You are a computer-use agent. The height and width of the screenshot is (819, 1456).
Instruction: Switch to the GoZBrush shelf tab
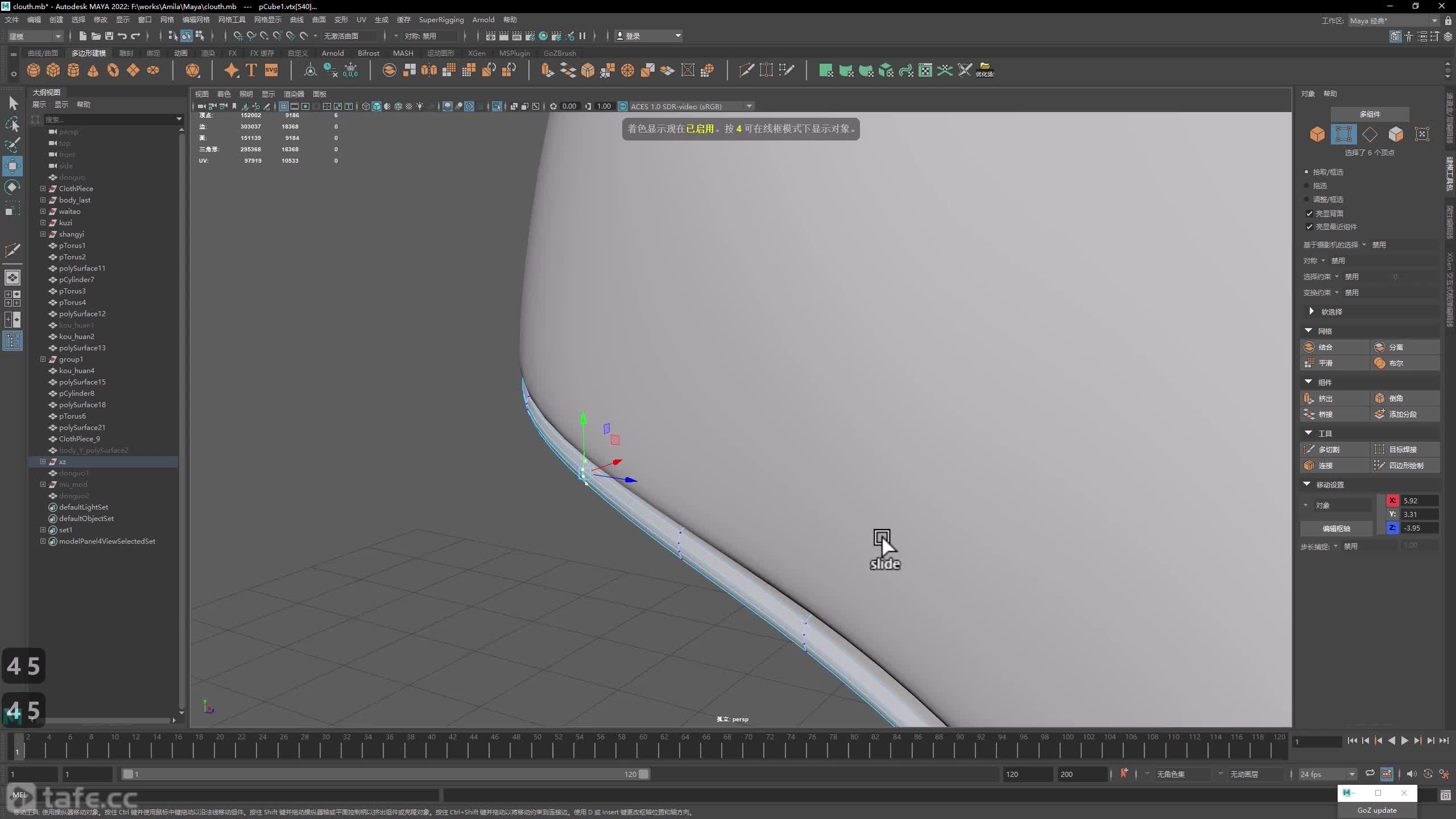tap(560, 53)
